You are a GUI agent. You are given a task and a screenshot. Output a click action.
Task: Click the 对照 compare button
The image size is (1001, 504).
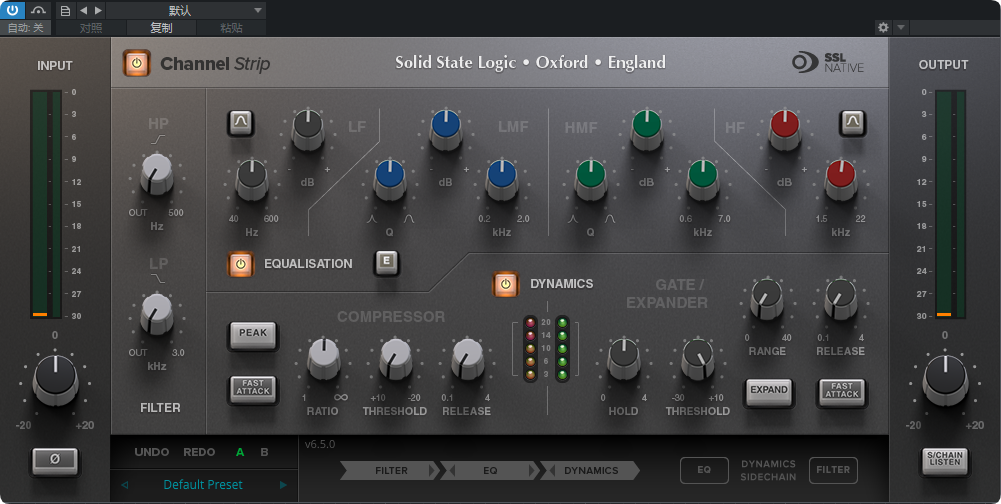pyautogui.click(x=91, y=28)
